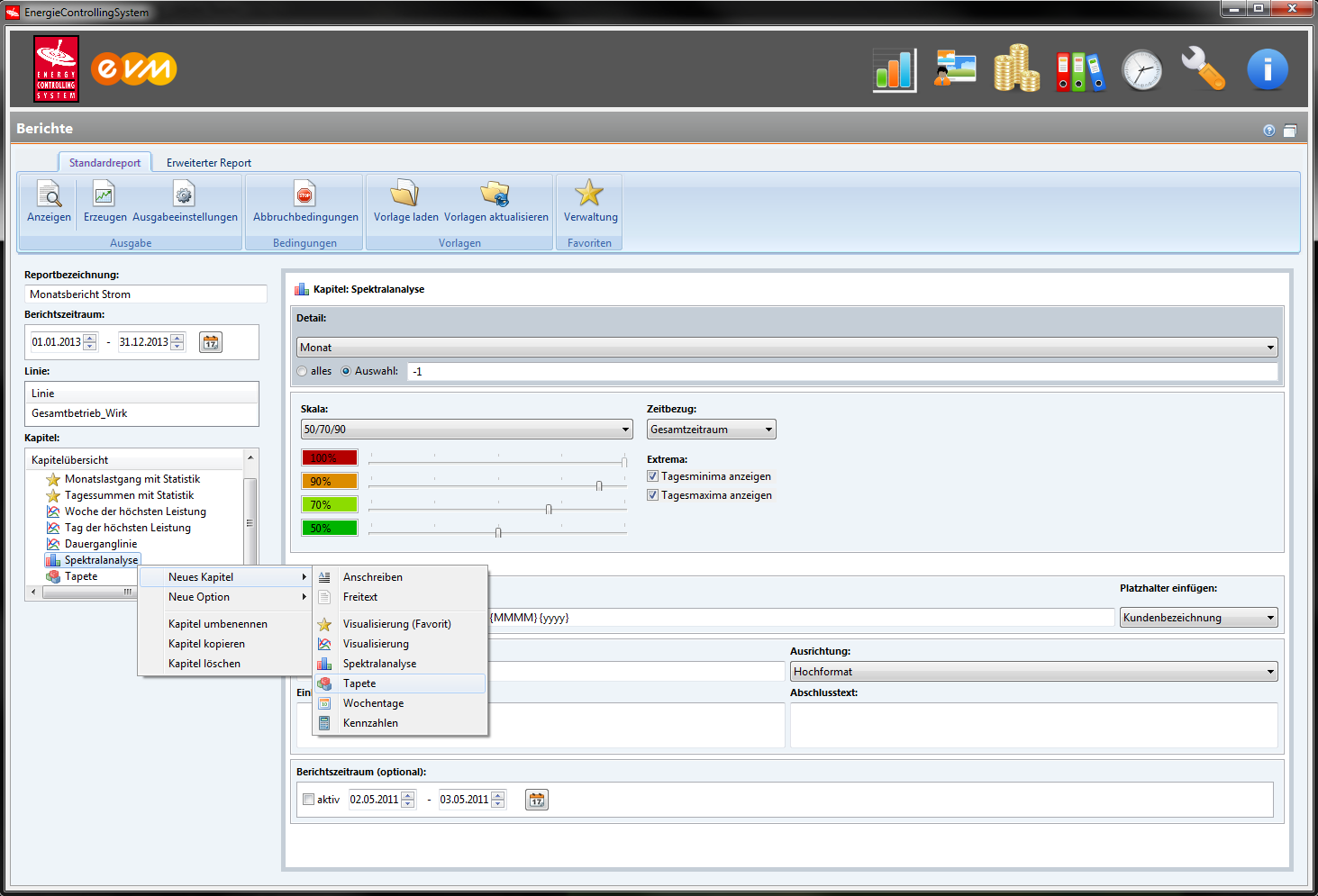Switch to Standardreport tab
Screen dimensions: 1318x896
point(105,162)
